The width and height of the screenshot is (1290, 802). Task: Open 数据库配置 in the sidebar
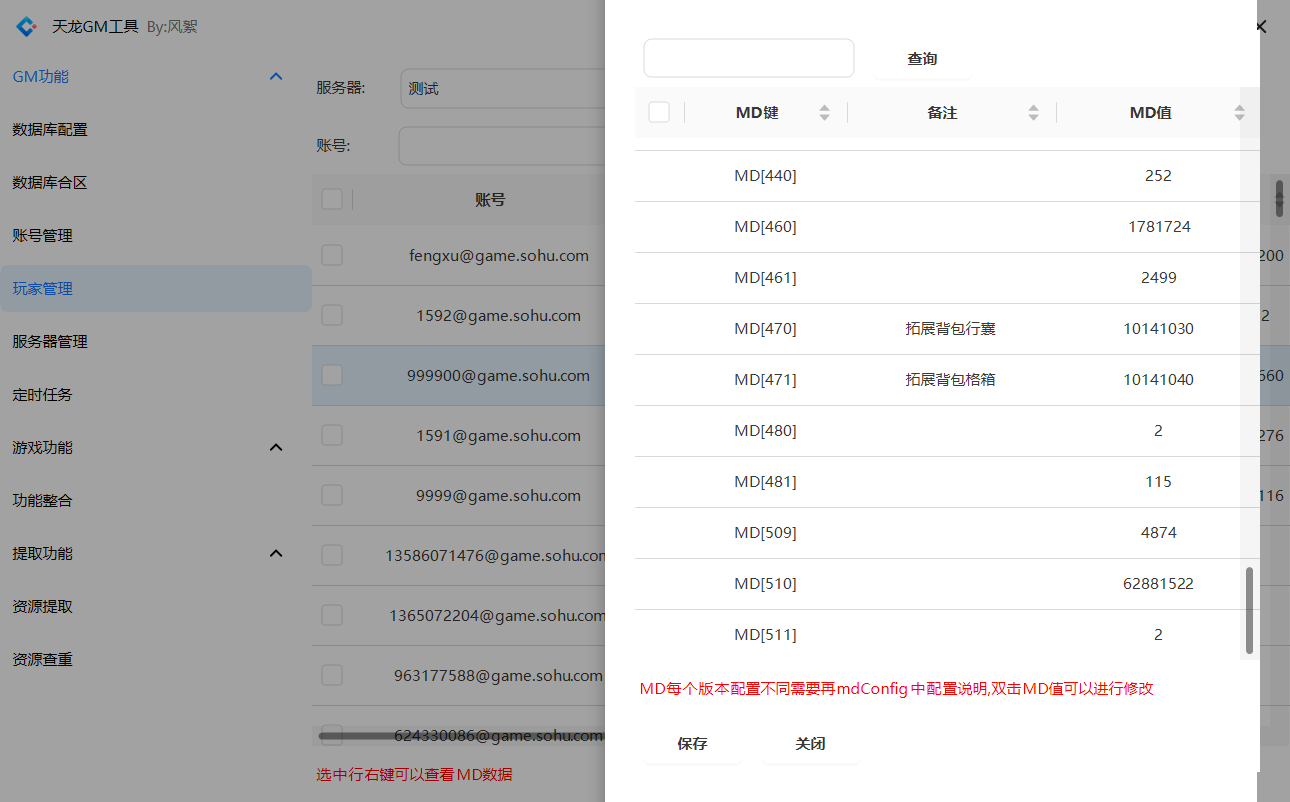[x=50, y=130]
